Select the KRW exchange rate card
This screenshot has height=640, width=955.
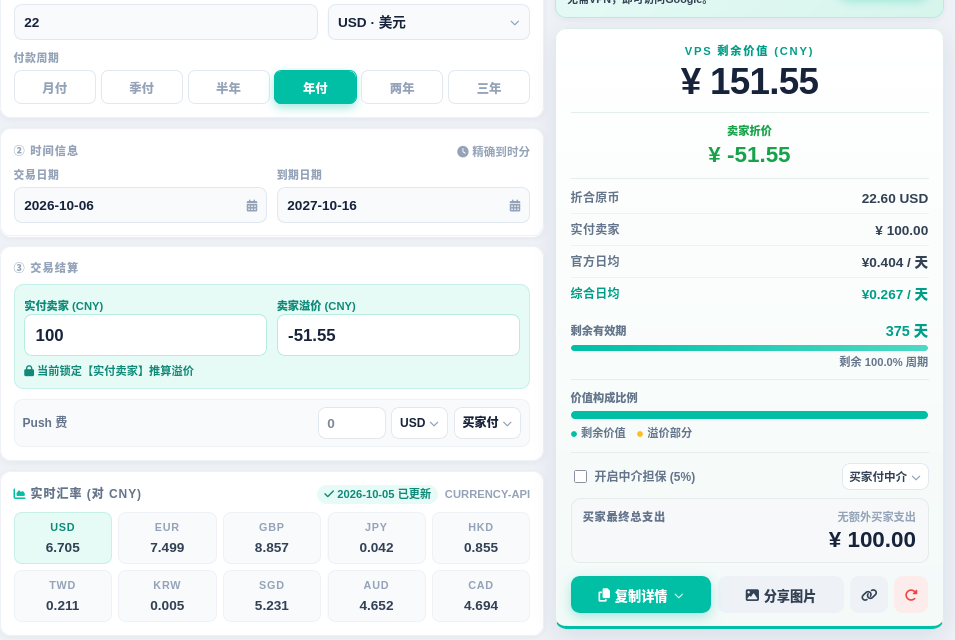tap(167, 596)
